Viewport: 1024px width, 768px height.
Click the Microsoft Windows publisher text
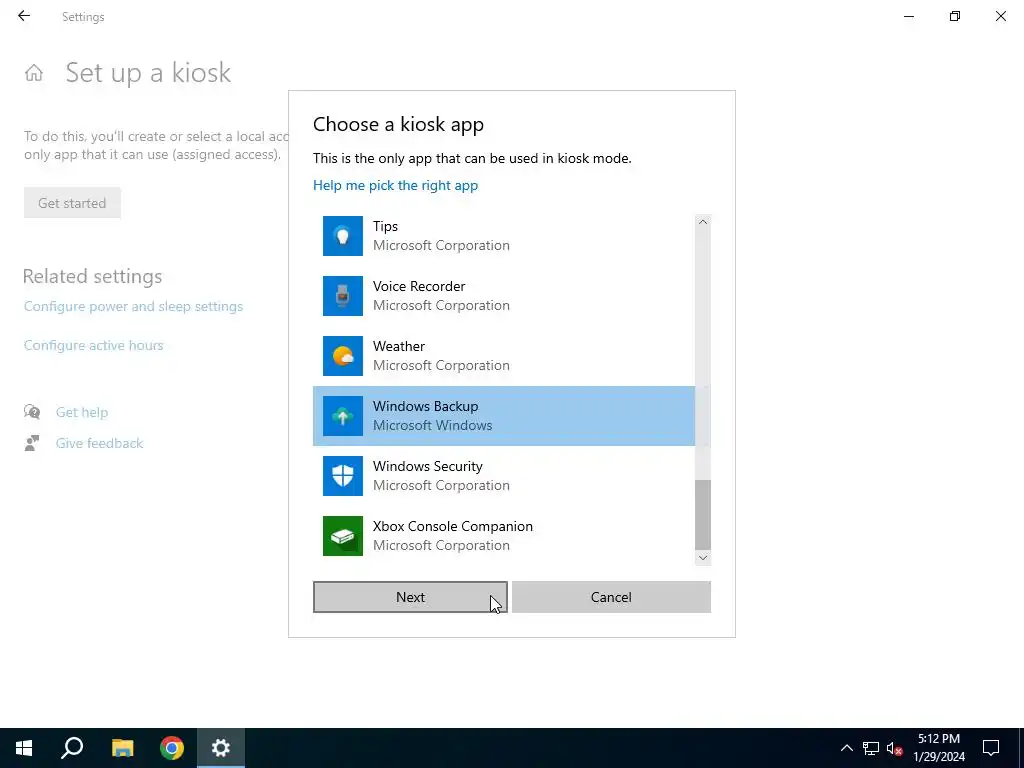tap(432, 425)
